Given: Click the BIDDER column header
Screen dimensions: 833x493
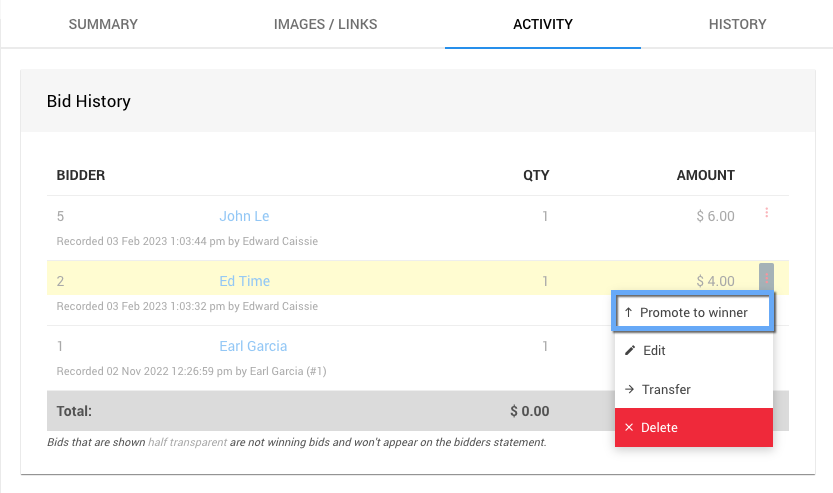Looking at the screenshot, I should (81, 175).
